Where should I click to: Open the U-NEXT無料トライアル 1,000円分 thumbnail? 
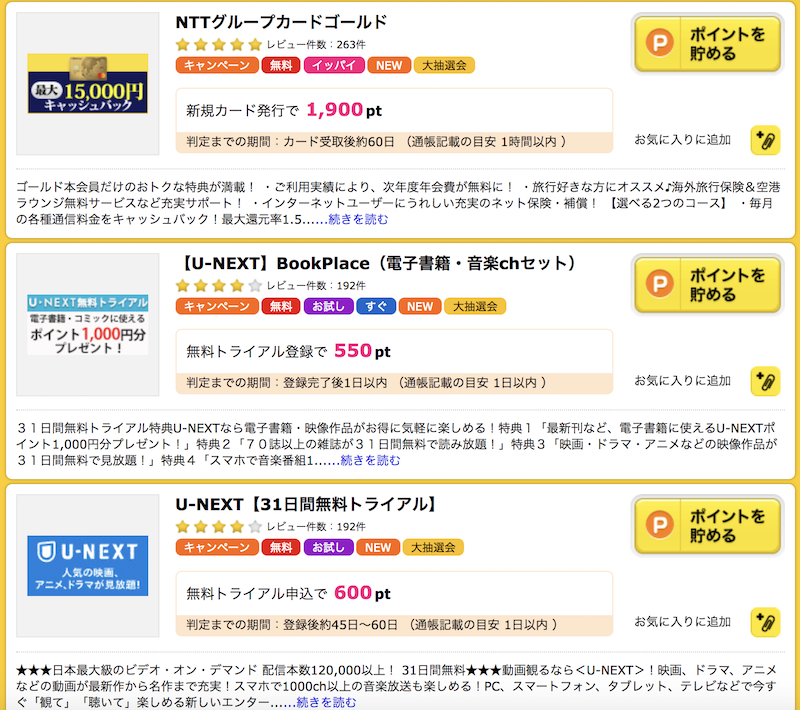(x=88, y=324)
